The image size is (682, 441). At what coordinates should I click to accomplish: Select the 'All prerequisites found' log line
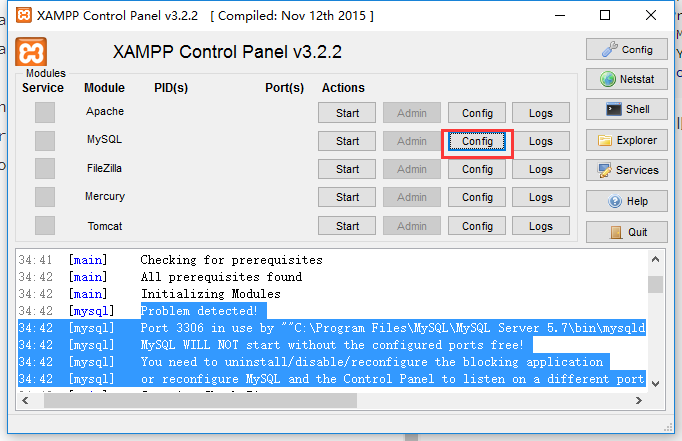point(221,277)
